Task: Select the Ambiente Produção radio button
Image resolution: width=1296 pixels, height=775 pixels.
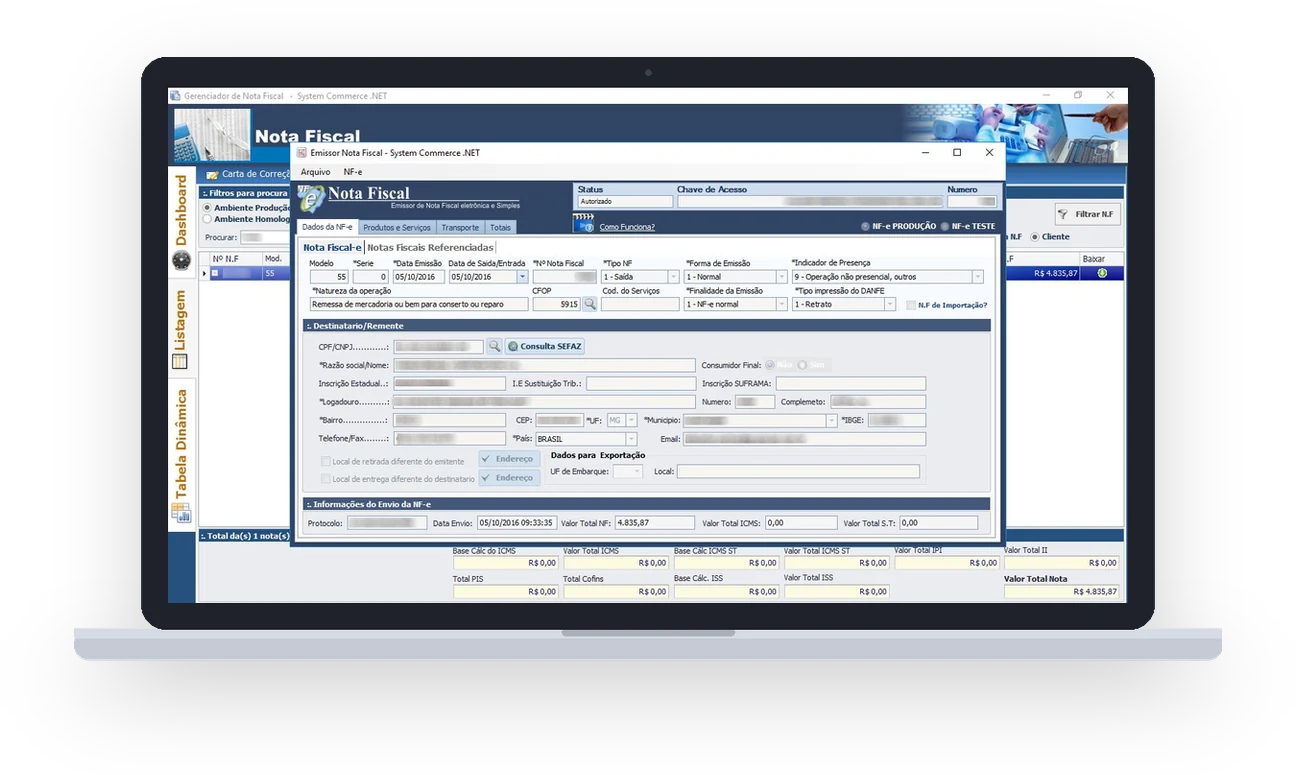Action: (207, 208)
